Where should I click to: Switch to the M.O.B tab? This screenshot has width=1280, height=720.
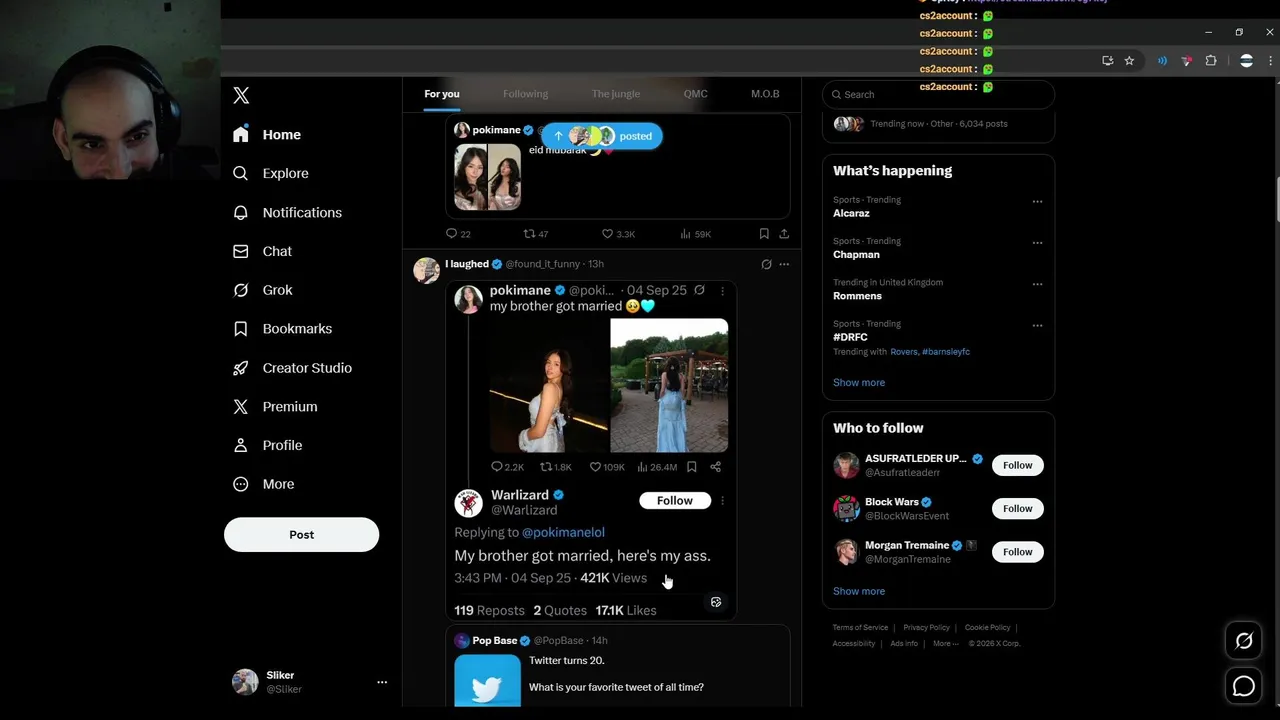[765, 94]
